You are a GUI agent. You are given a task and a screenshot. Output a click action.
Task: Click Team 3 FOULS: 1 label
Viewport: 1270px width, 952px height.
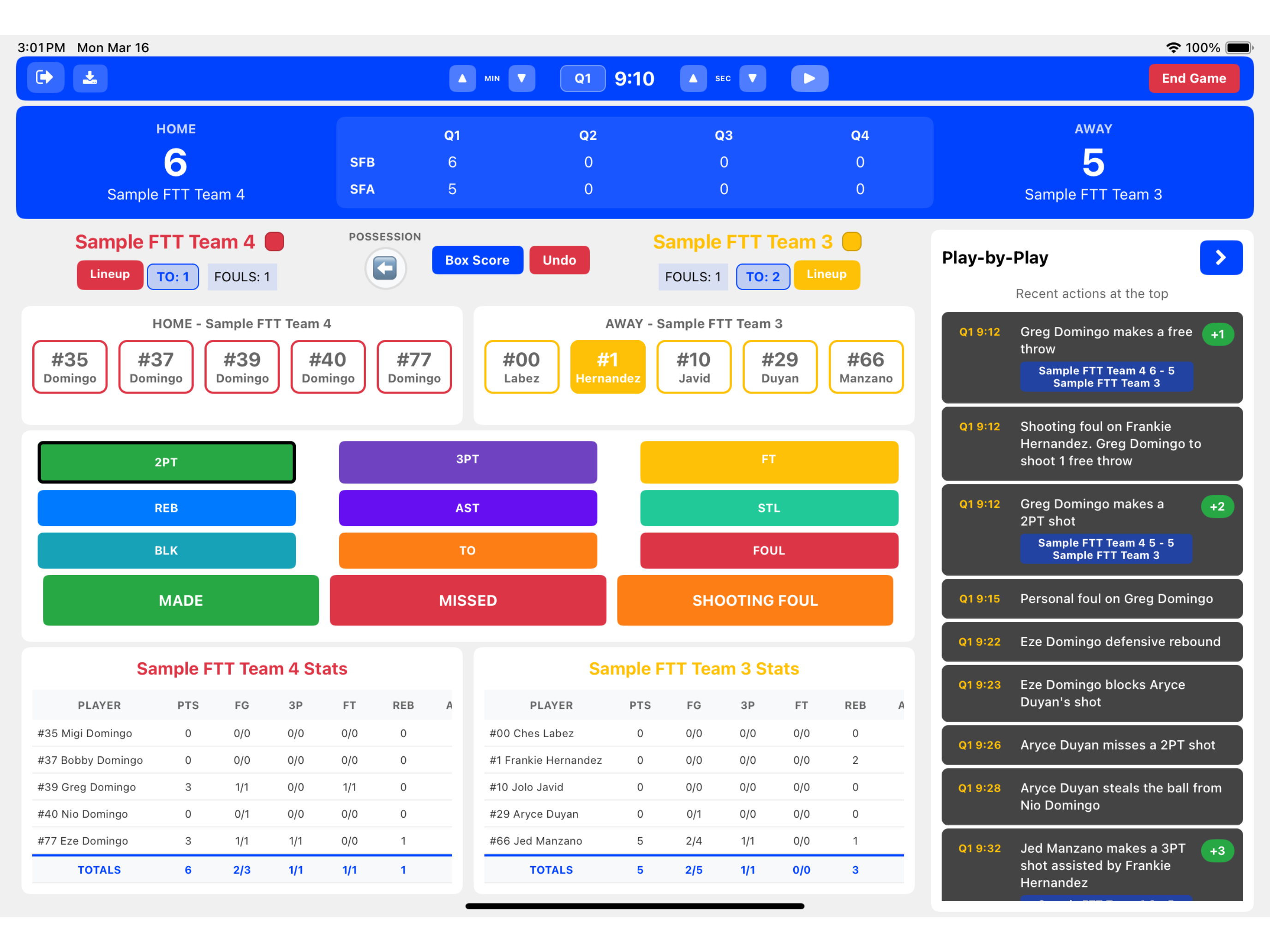[693, 277]
